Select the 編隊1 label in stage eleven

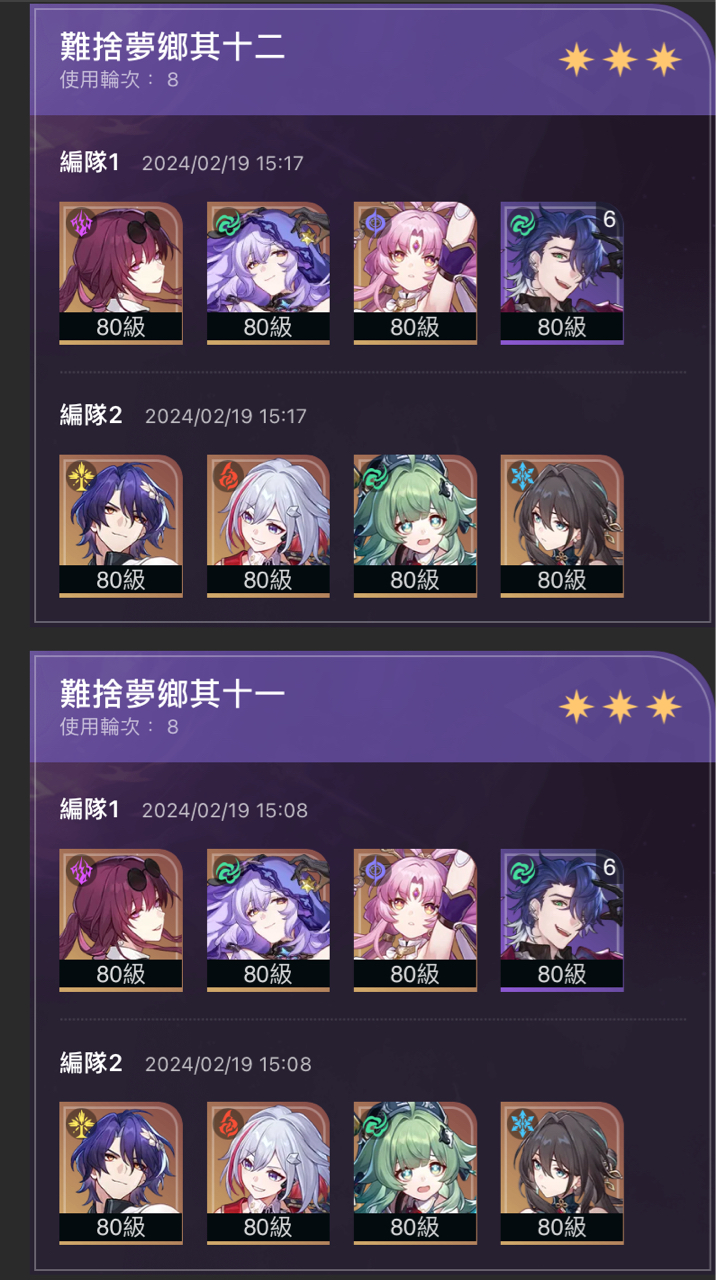click(89, 809)
